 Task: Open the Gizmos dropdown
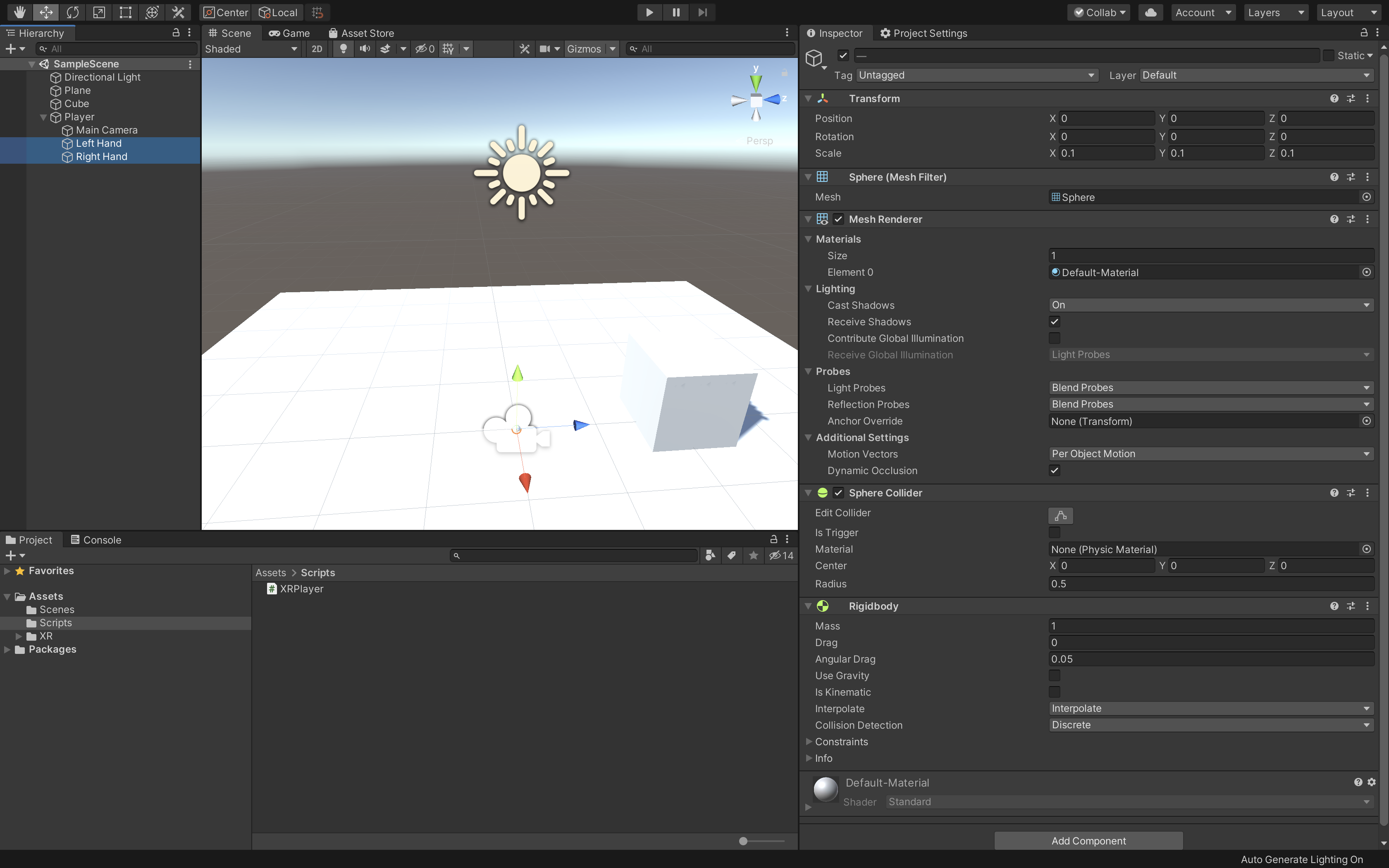[x=591, y=49]
